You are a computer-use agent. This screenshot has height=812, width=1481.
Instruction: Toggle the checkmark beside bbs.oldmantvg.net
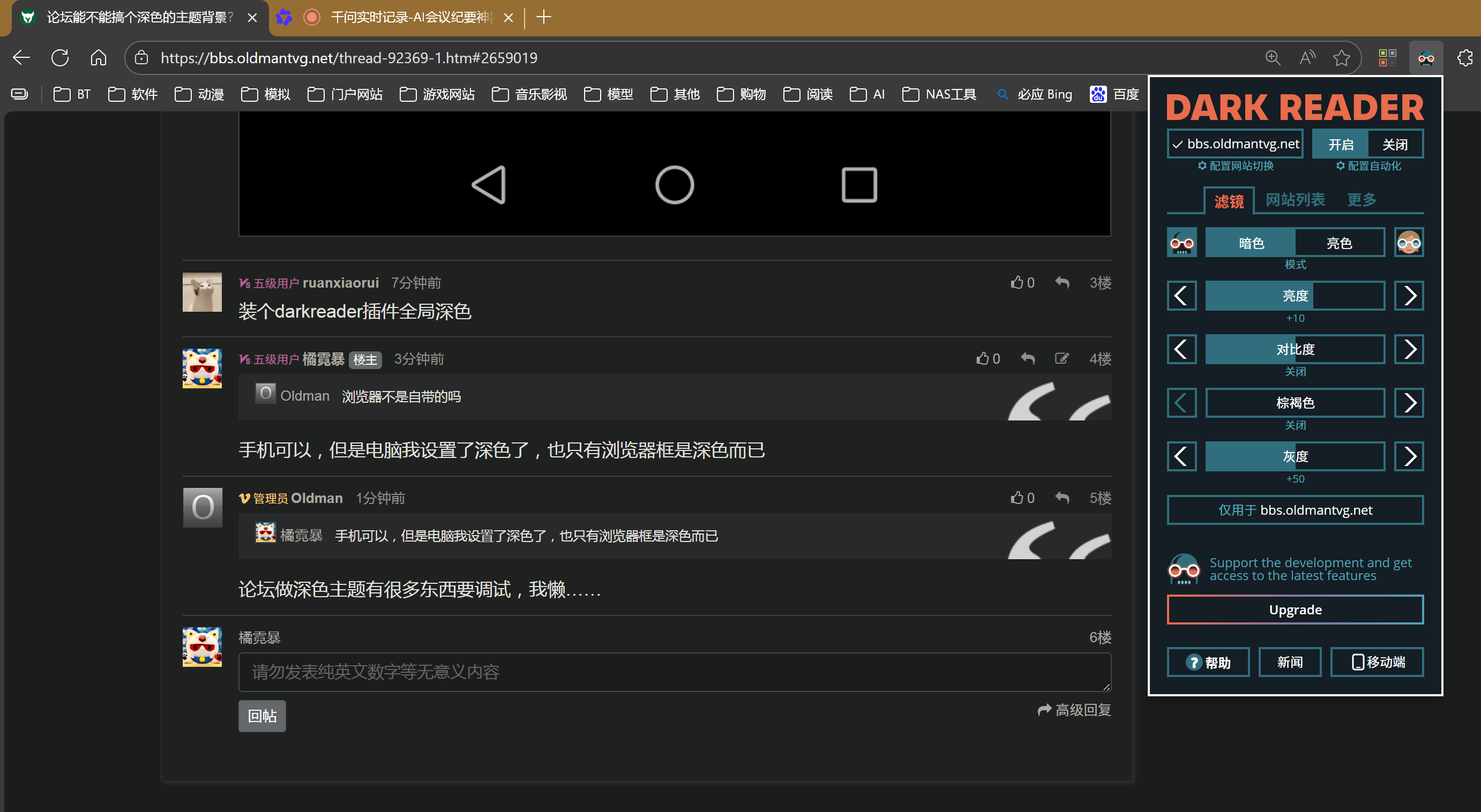coord(1177,144)
